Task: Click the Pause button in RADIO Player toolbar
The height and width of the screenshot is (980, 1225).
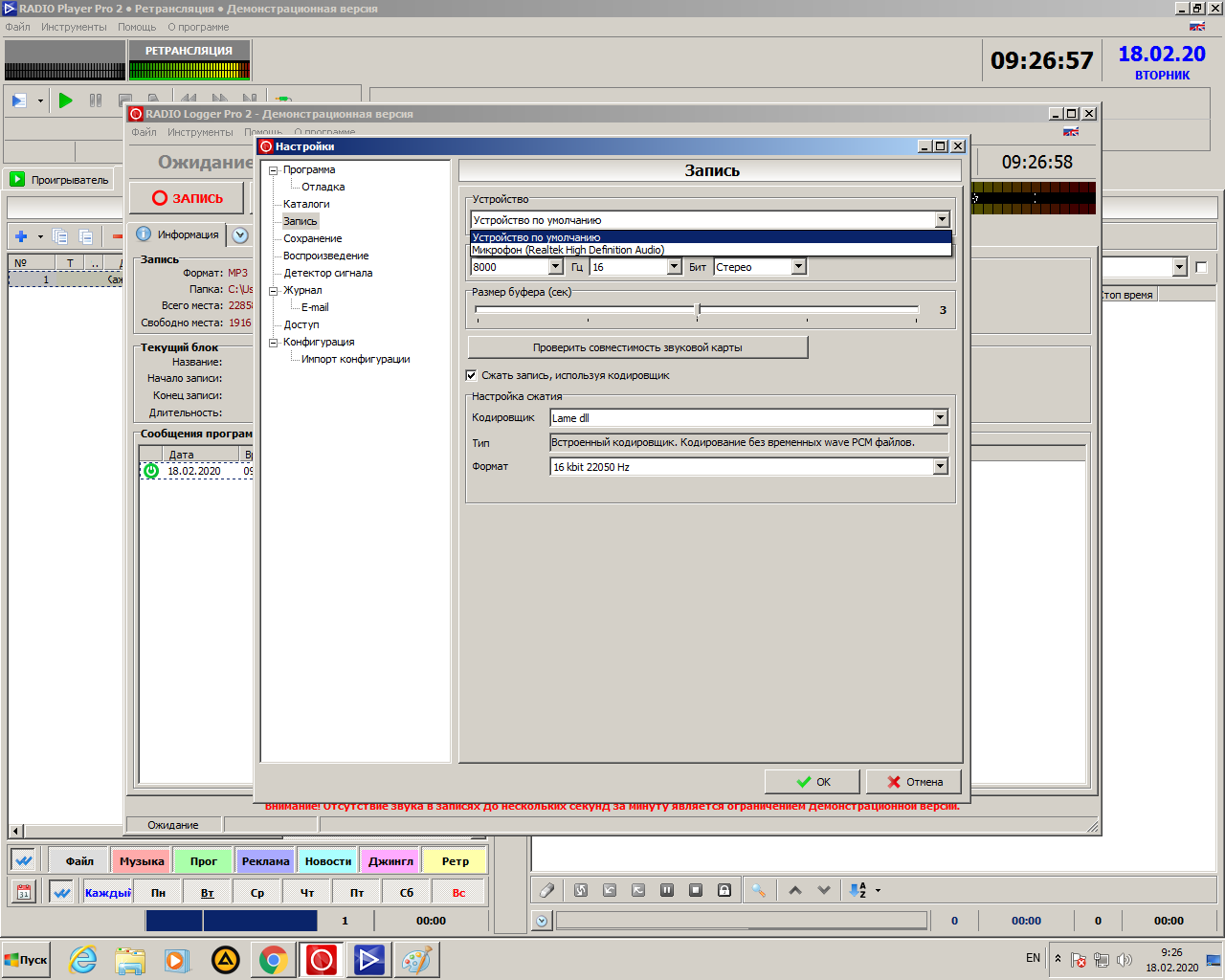Action: 96,100
